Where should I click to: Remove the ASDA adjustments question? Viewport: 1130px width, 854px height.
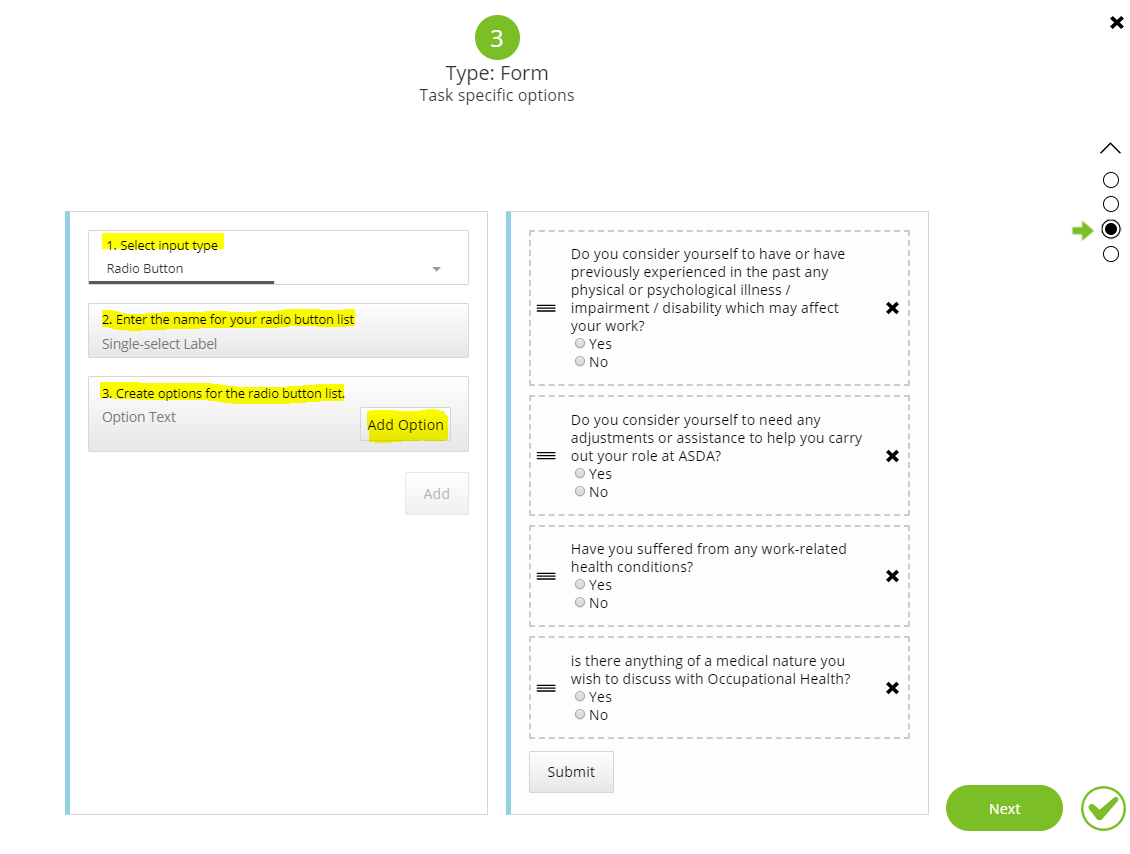[x=892, y=456]
